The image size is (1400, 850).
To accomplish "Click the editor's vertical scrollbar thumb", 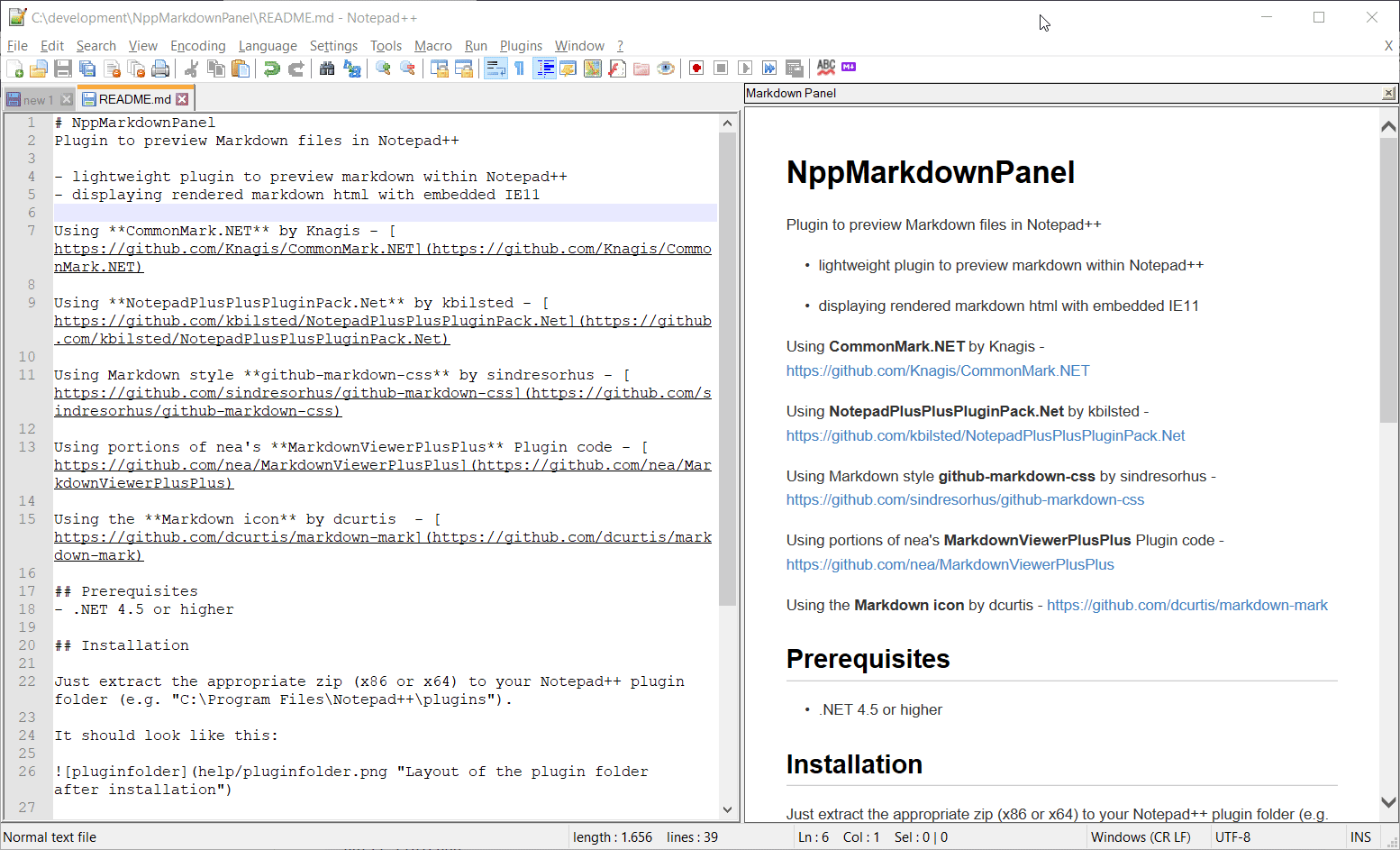I will (728, 369).
